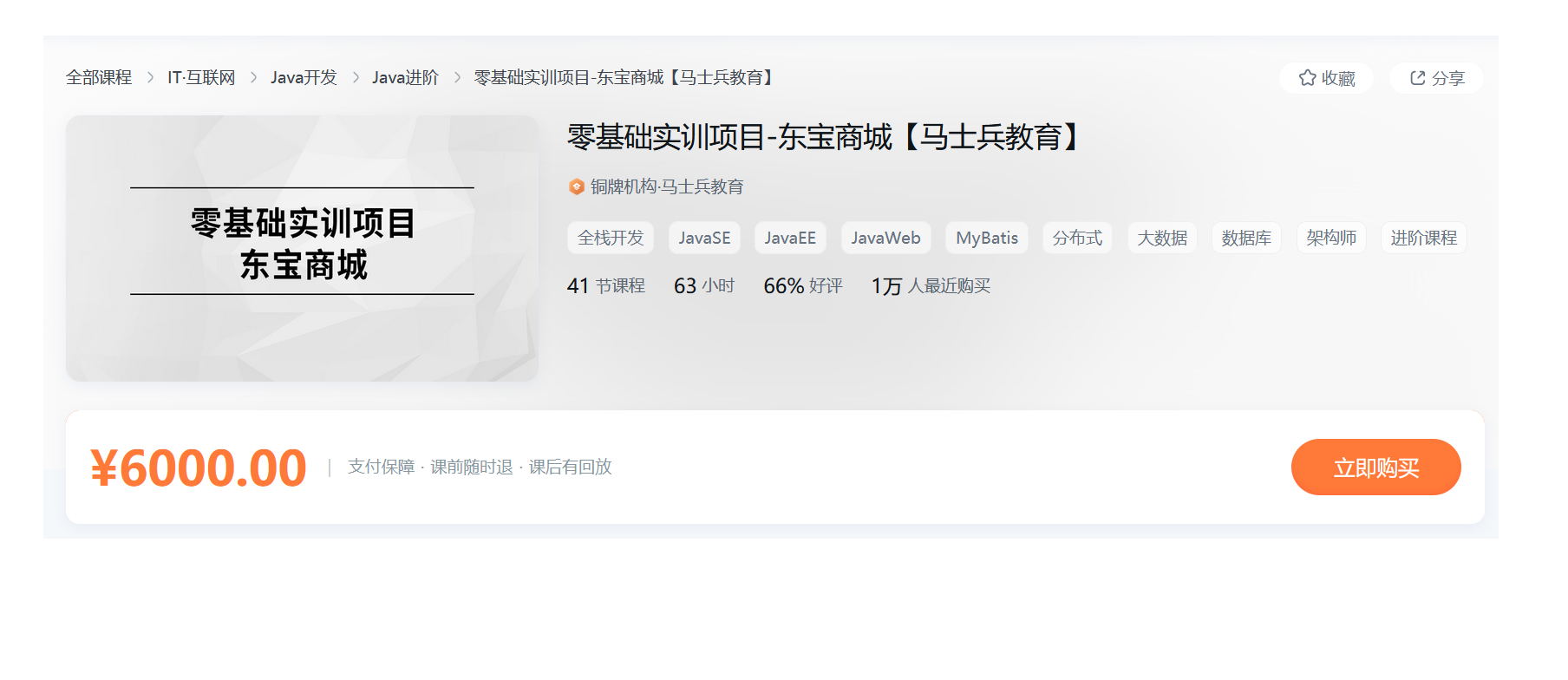Open the MyBatis tag
The width and height of the screenshot is (1568, 680).
point(987,238)
